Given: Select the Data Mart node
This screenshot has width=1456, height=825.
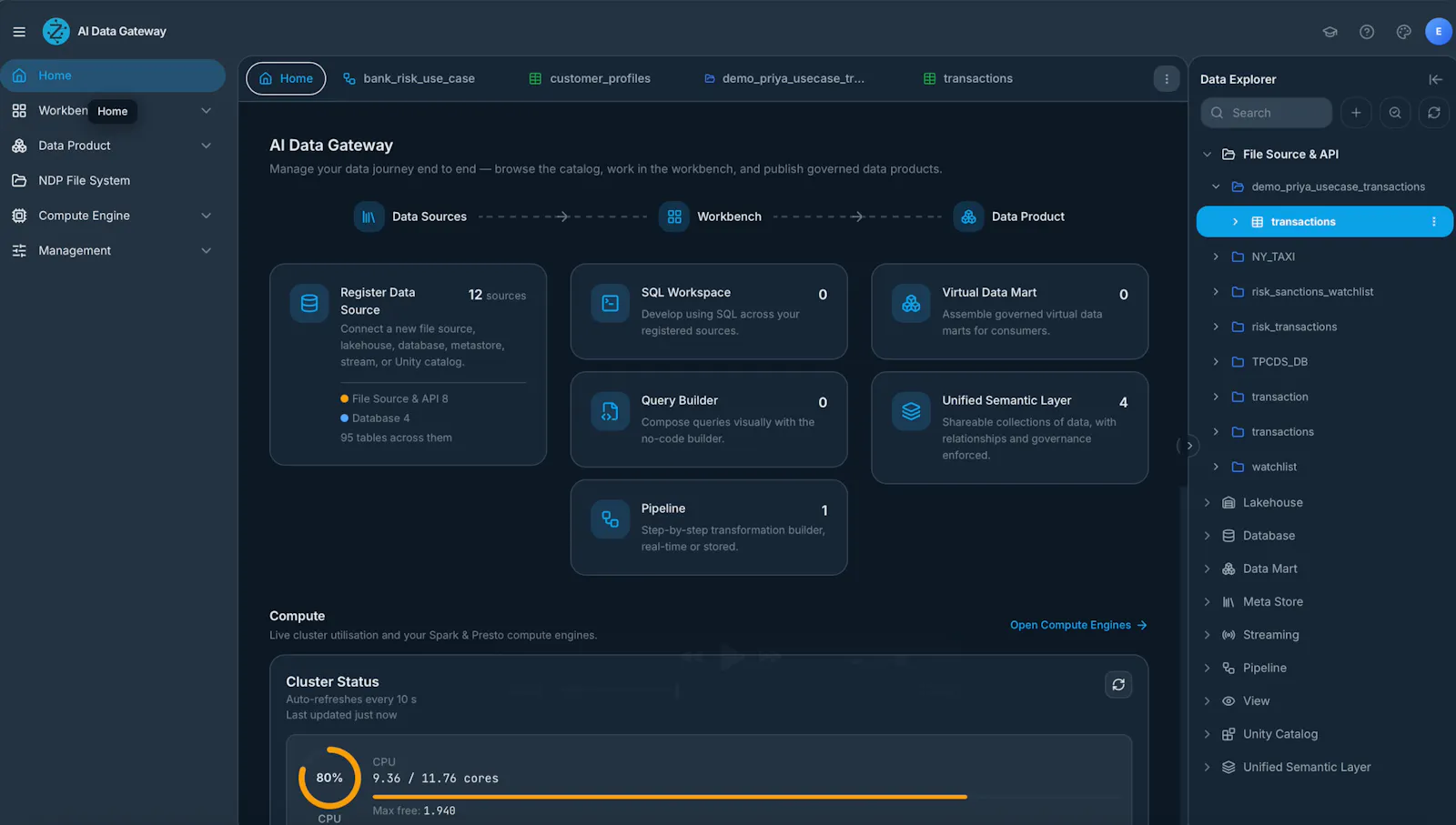Looking at the screenshot, I should (x=1270, y=569).
